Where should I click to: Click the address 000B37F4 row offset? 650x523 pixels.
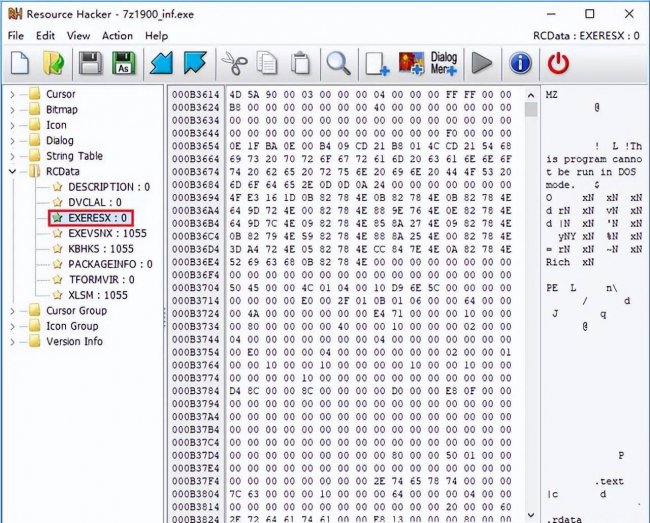click(x=195, y=481)
